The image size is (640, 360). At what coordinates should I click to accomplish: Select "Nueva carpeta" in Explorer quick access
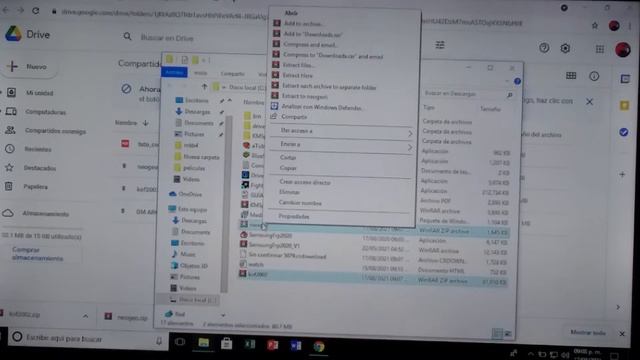201,157
